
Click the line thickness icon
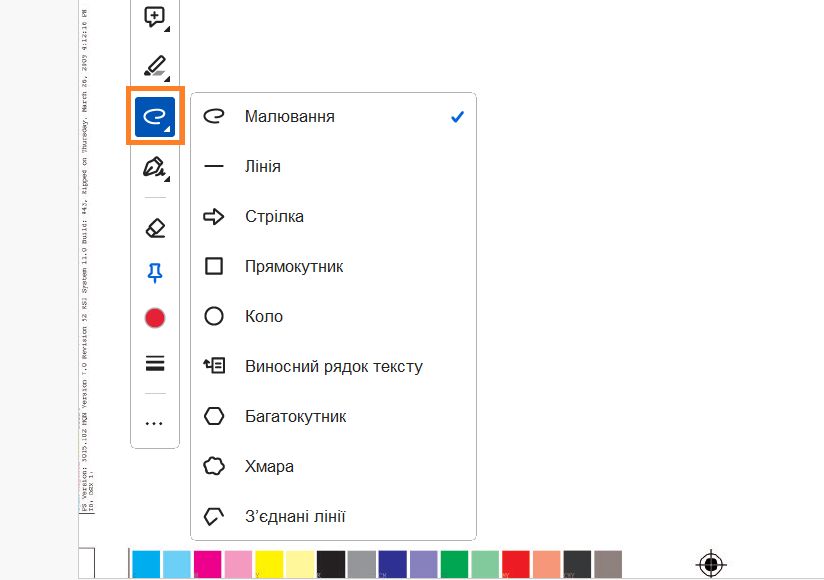(x=154, y=363)
